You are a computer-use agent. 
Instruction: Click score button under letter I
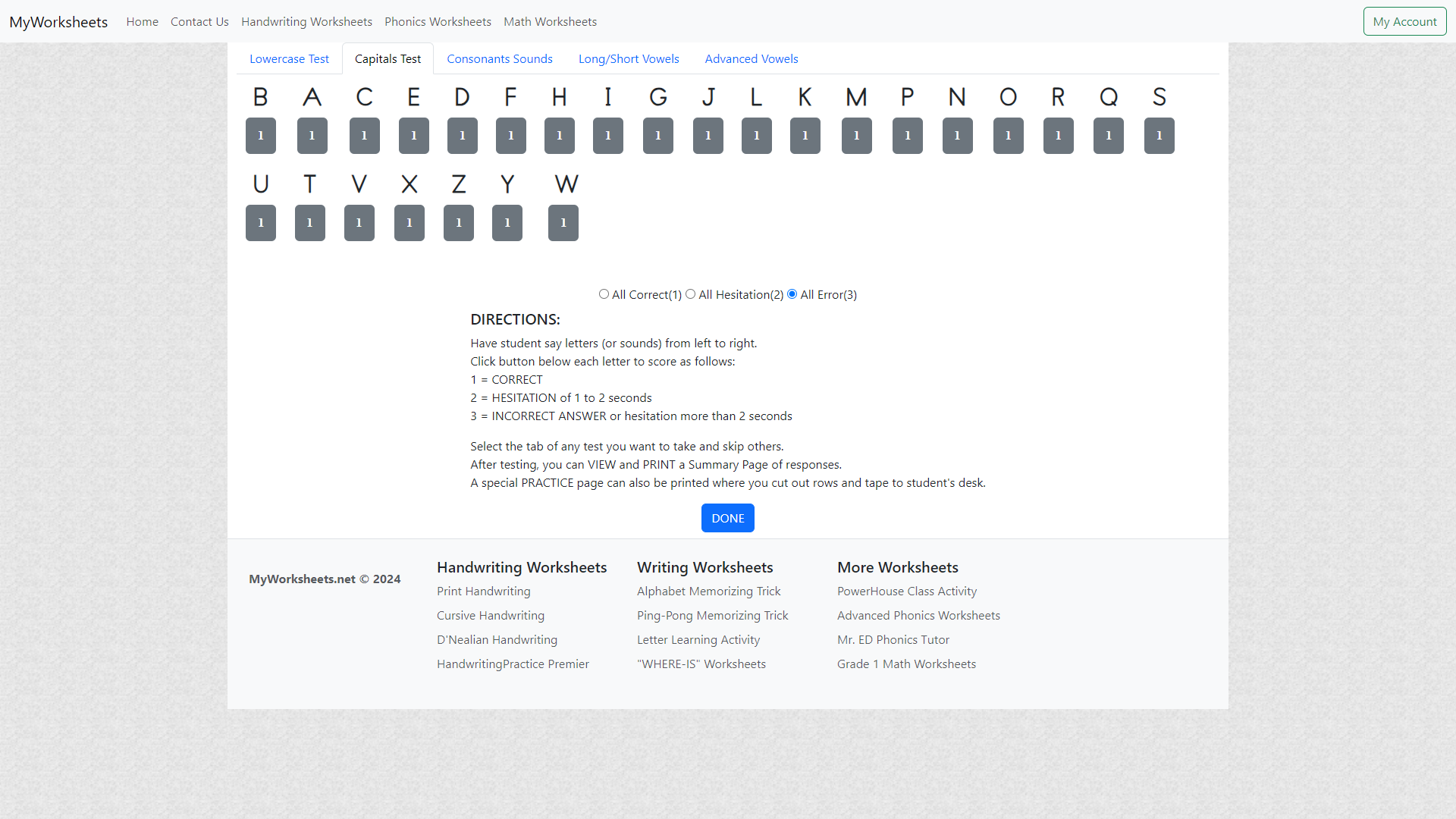click(x=608, y=136)
